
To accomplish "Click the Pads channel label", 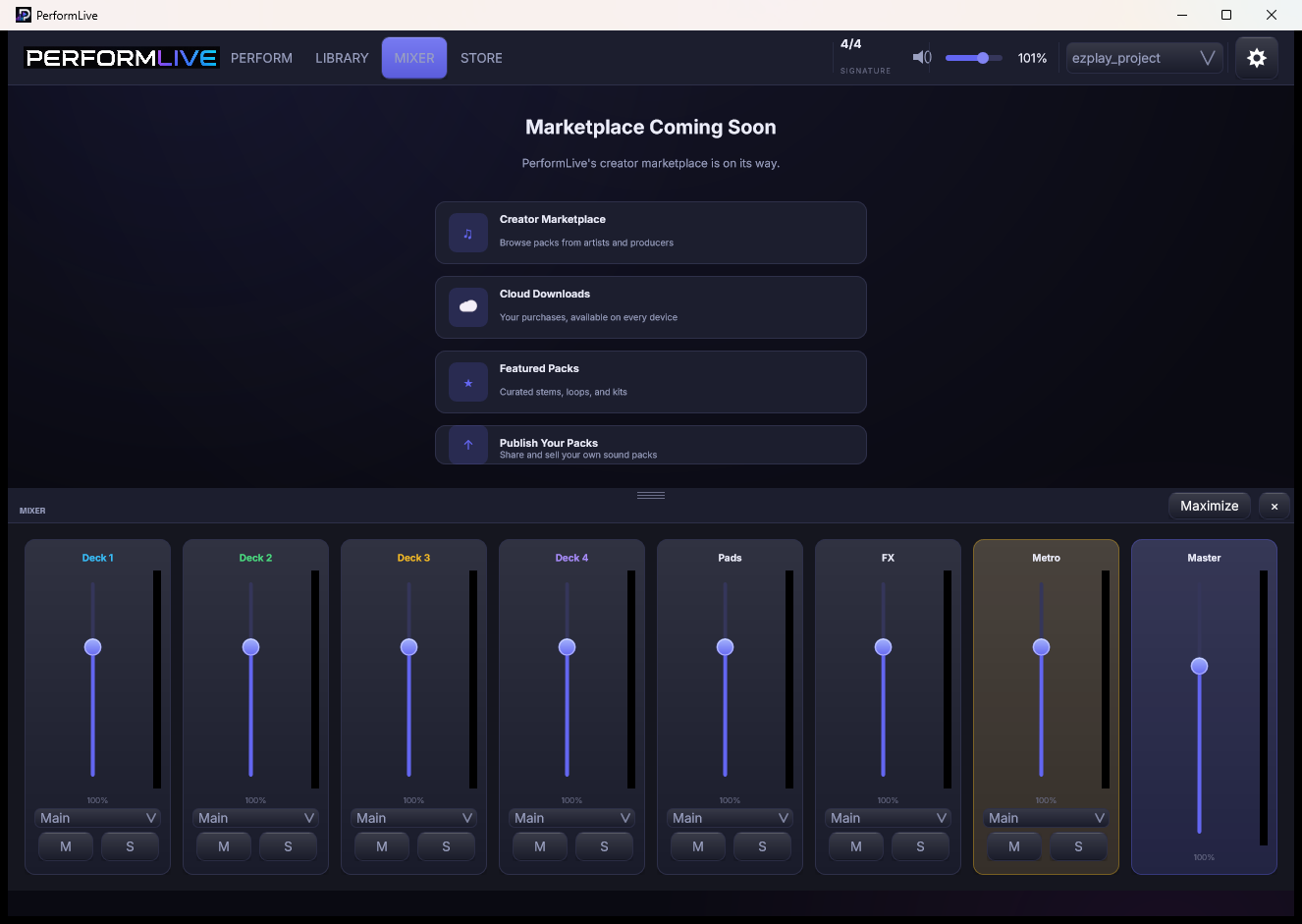I will pyautogui.click(x=731, y=558).
